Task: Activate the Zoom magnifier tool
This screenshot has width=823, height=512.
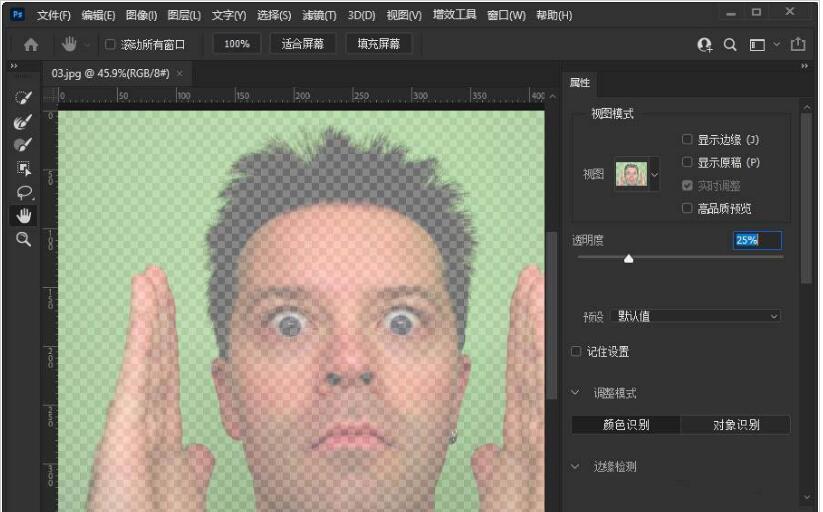Action: point(22,239)
